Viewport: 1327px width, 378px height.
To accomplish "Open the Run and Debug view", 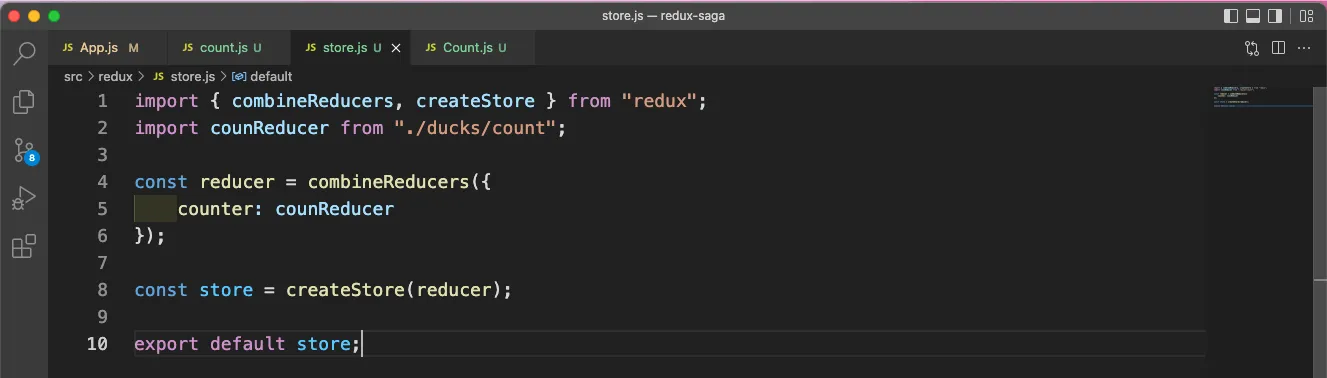I will [x=24, y=199].
